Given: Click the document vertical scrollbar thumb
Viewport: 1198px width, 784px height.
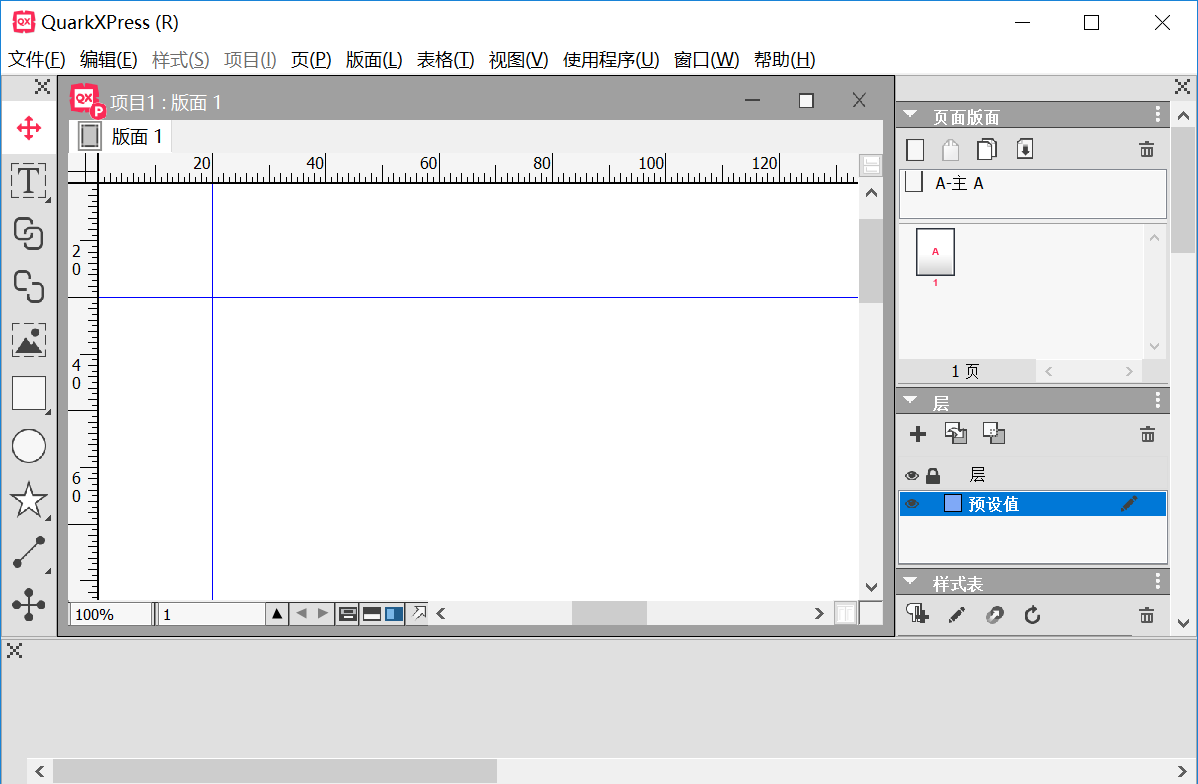Looking at the screenshot, I should 870,261.
